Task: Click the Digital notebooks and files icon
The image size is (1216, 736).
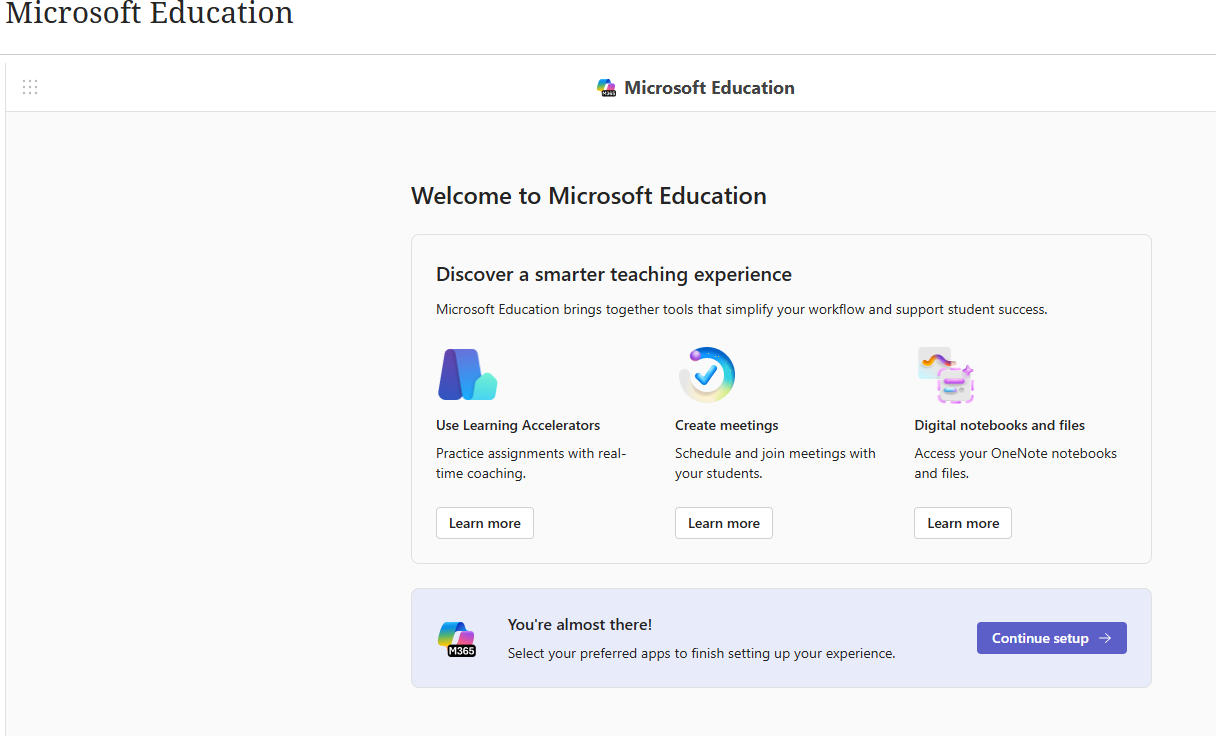Action: 945,375
